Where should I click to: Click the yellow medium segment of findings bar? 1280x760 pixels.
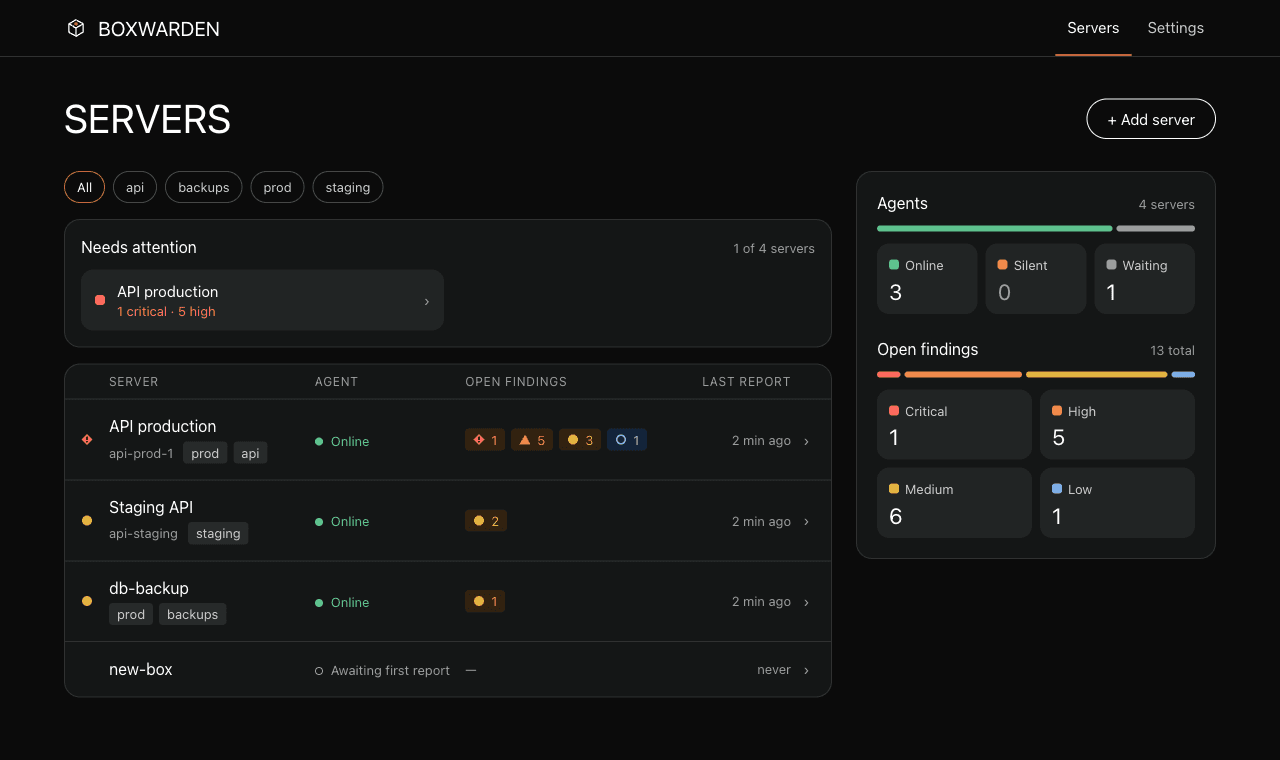(1096, 374)
